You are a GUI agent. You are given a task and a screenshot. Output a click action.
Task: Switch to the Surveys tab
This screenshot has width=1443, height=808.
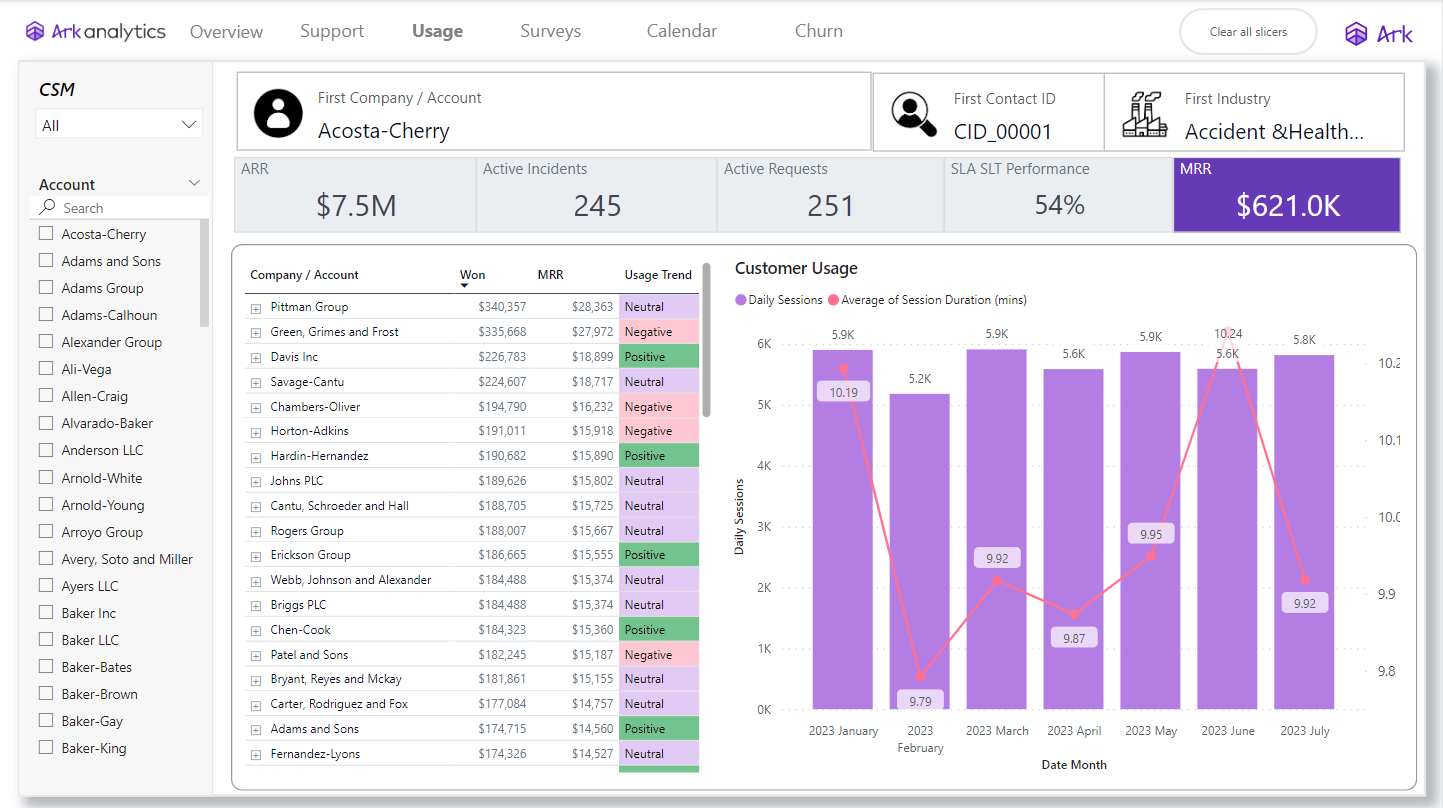coord(550,31)
